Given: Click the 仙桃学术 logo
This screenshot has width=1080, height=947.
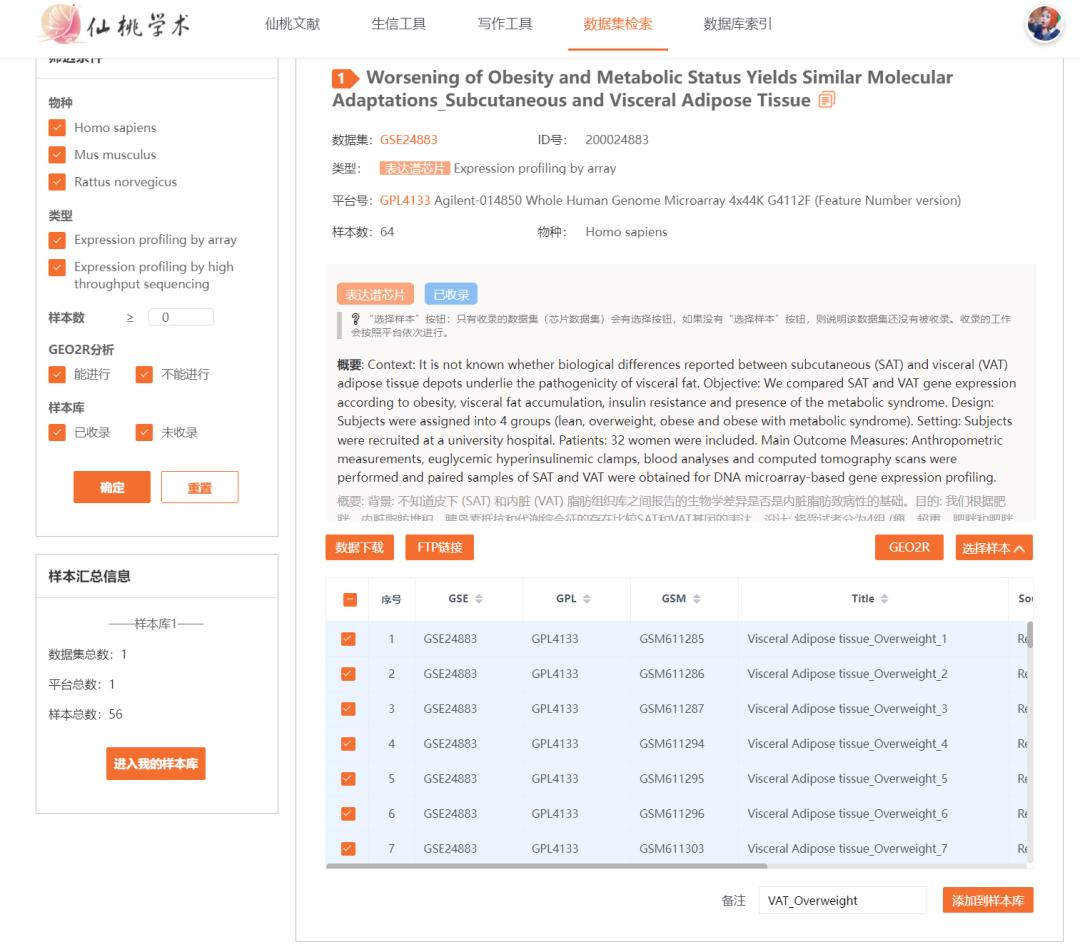Looking at the screenshot, I should pyautogui.click(x=114, y=25).
